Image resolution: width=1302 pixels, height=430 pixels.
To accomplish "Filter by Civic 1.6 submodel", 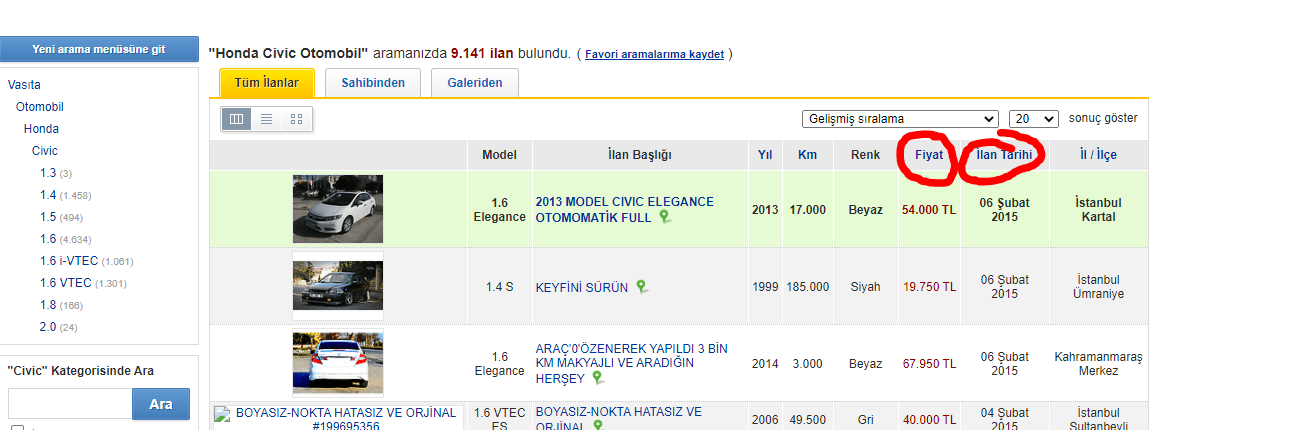I will coord(48,239).
